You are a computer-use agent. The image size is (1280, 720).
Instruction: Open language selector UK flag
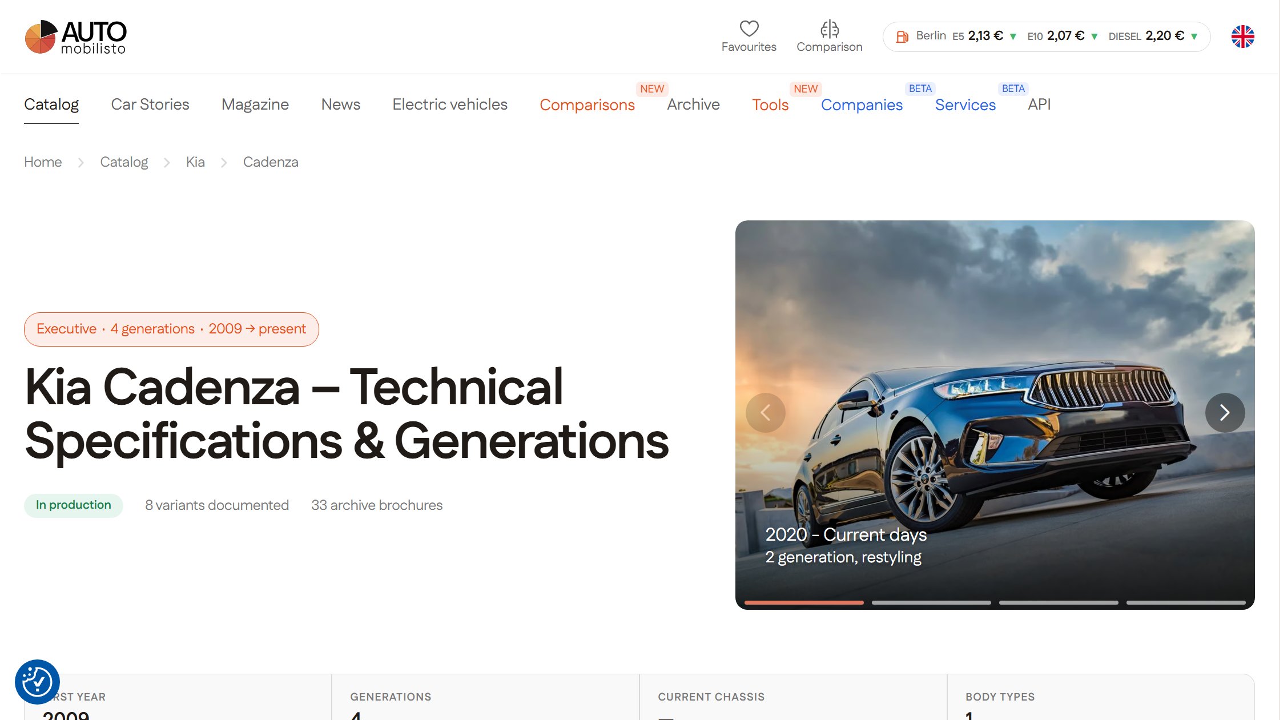coord(1242,37)
